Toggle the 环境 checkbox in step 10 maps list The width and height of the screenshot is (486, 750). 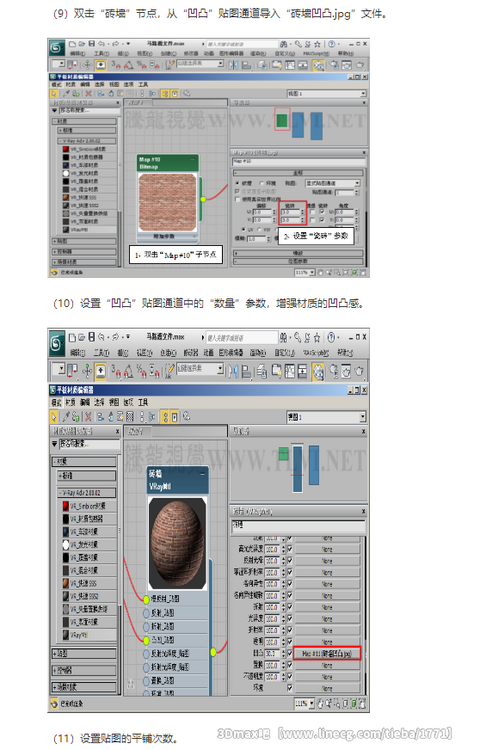pyautogui.click(x=290, y=688)
